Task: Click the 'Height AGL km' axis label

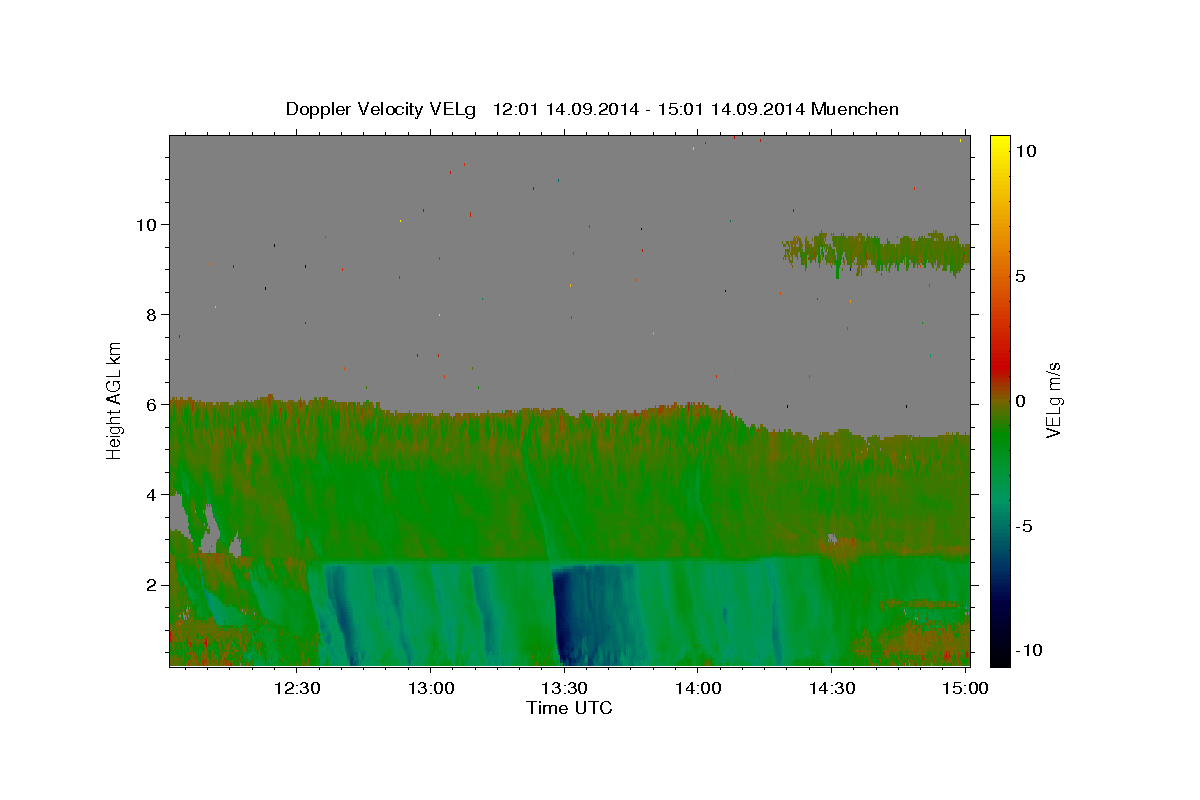Action: pyautogui.click(x=115, y=400)
